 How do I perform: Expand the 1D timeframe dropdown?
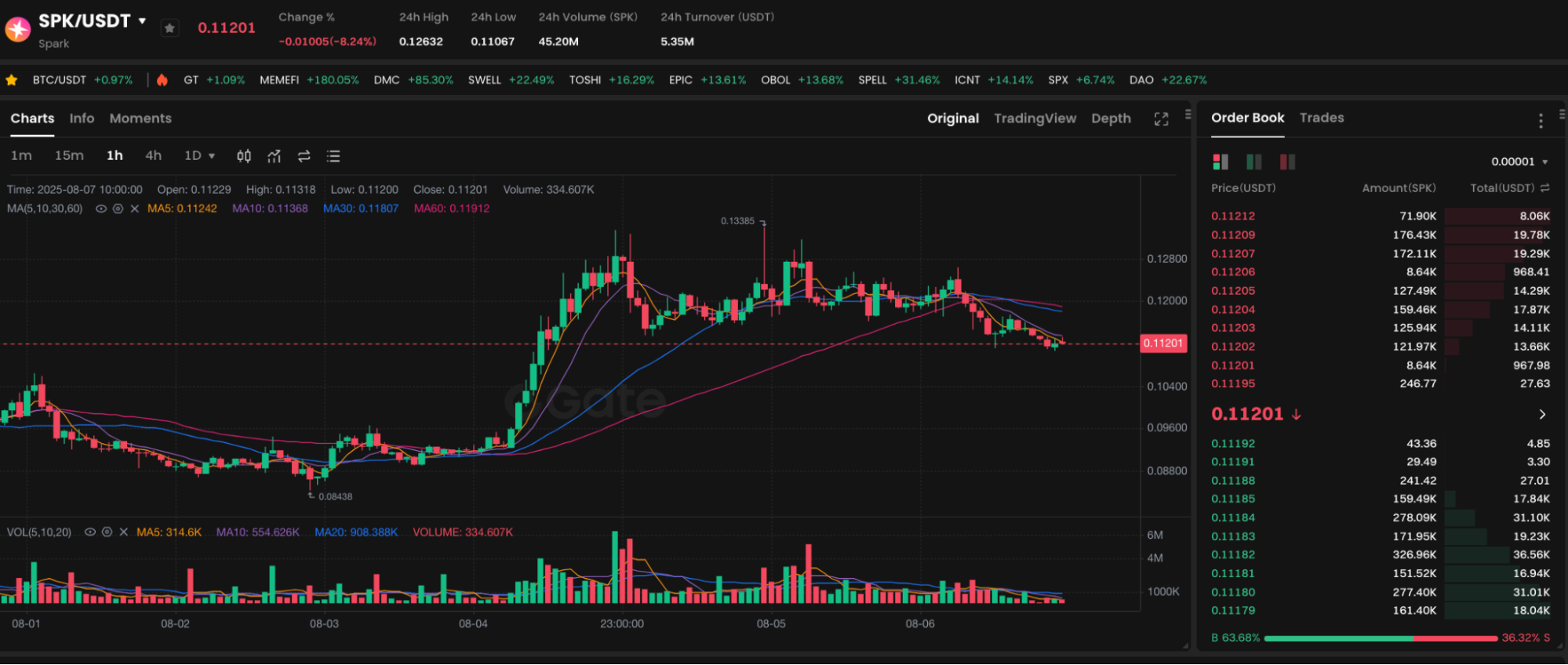pyautogui.click(x=199, y=155)
